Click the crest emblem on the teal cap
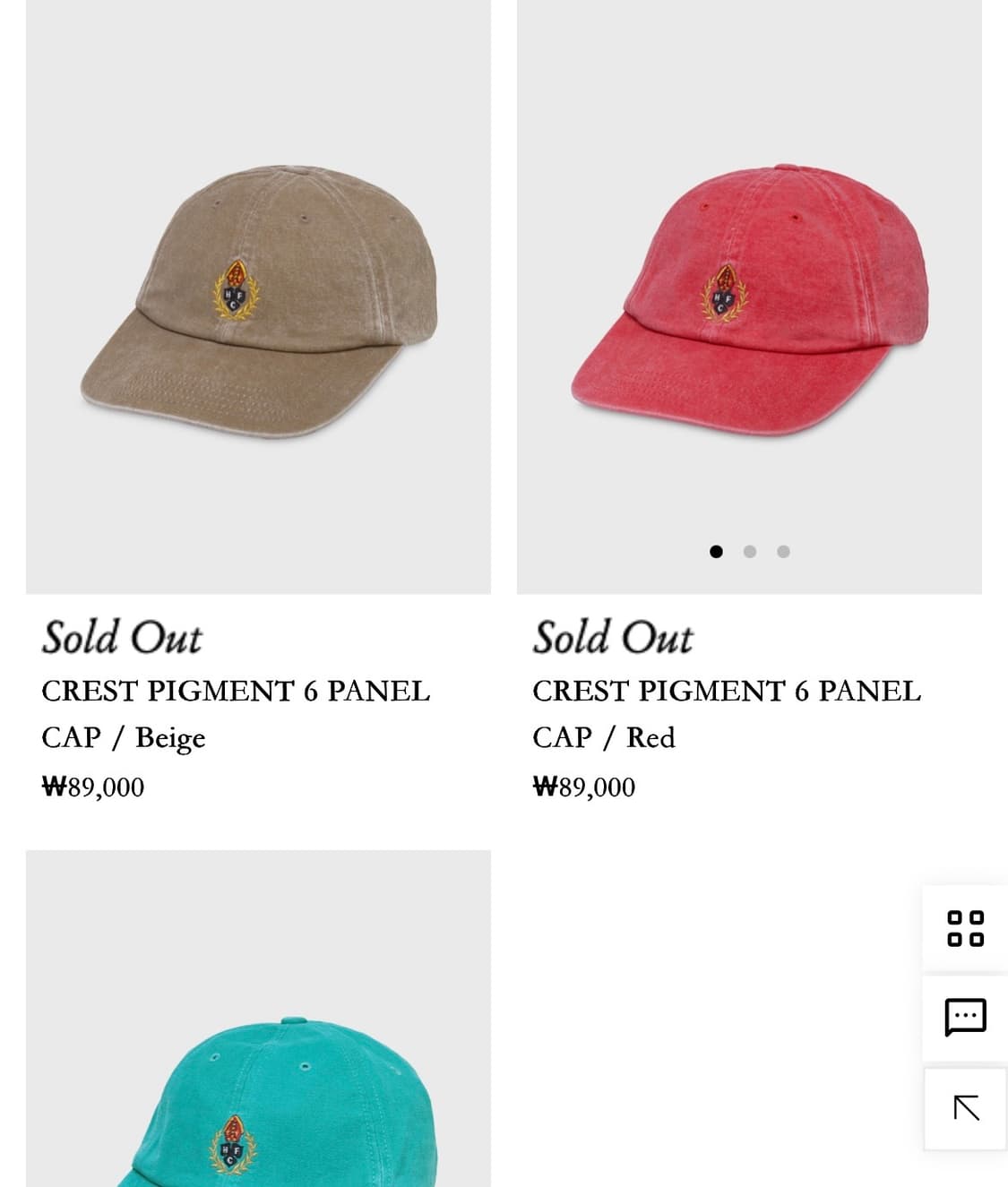This screenshot has height=1187, width=1008. tap(232, 1144)
